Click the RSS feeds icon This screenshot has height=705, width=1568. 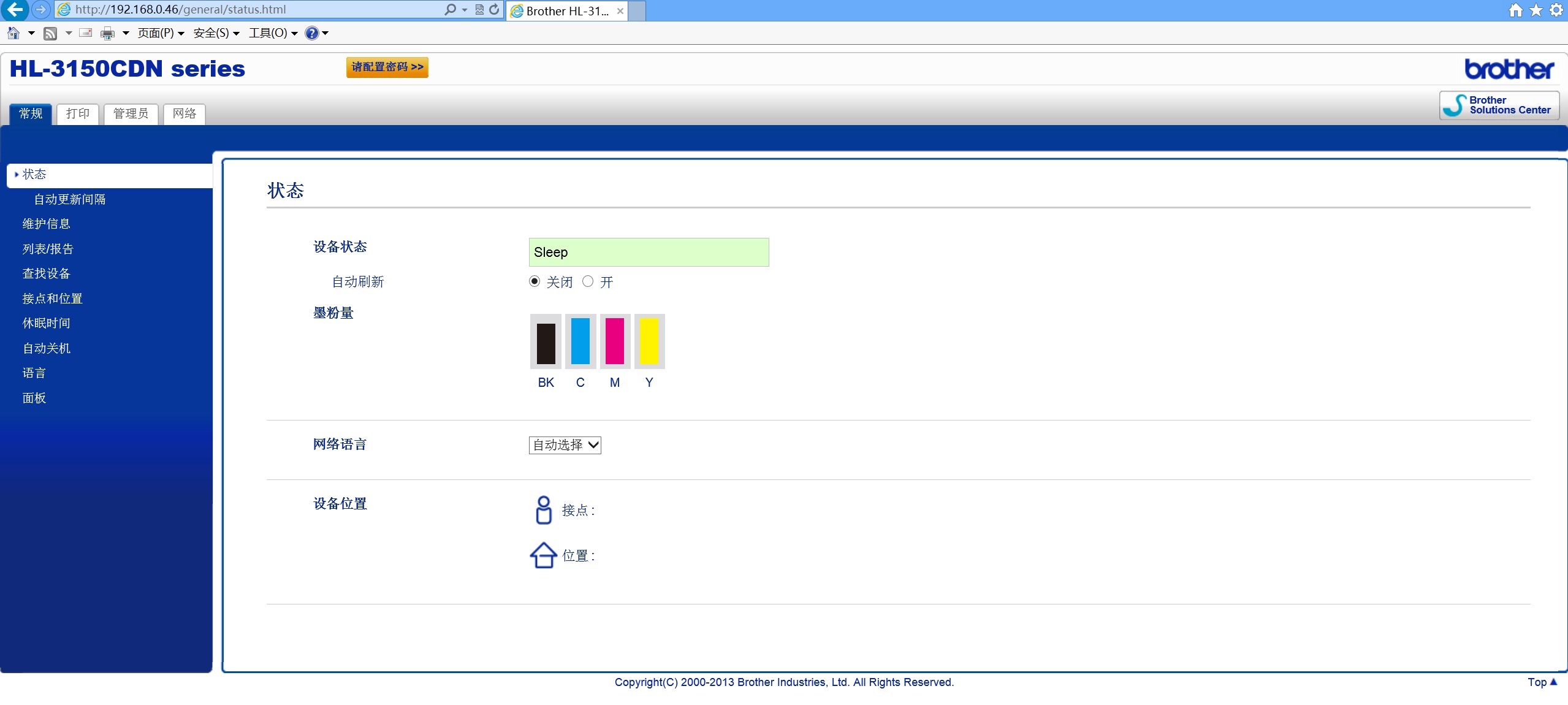click(50, 33)
